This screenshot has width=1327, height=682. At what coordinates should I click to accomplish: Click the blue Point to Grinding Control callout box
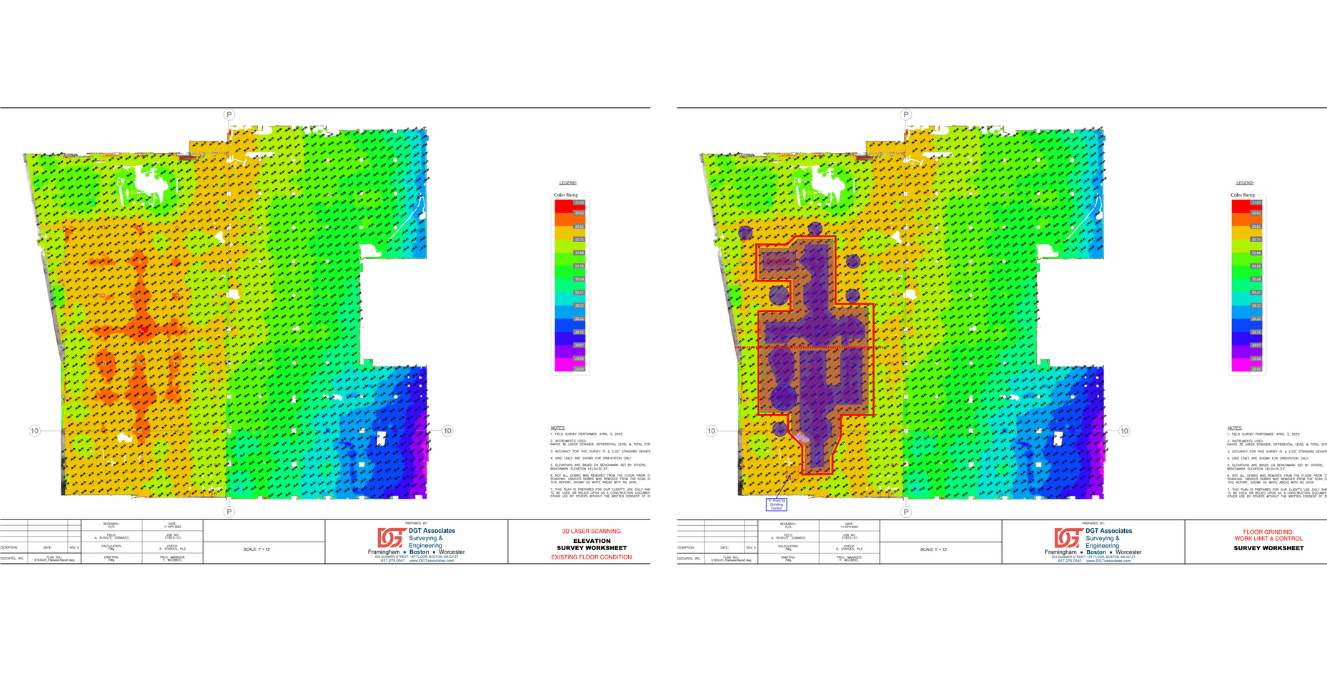tap(776, 505)
